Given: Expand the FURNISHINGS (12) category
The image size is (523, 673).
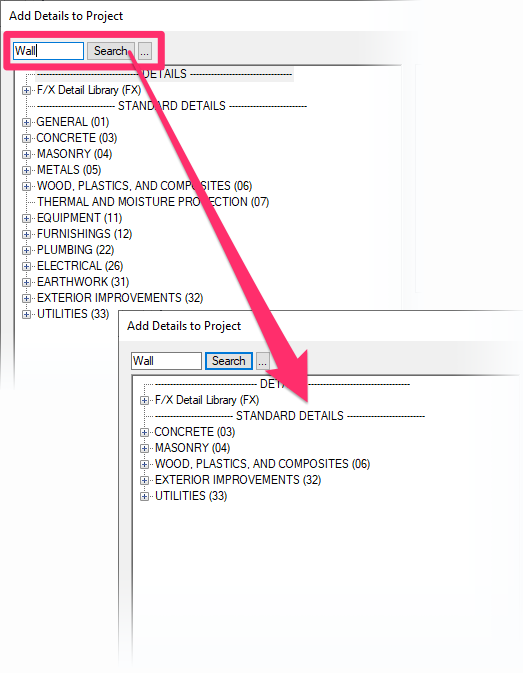Looking at the screenshot, I should (x=26, y=234).
